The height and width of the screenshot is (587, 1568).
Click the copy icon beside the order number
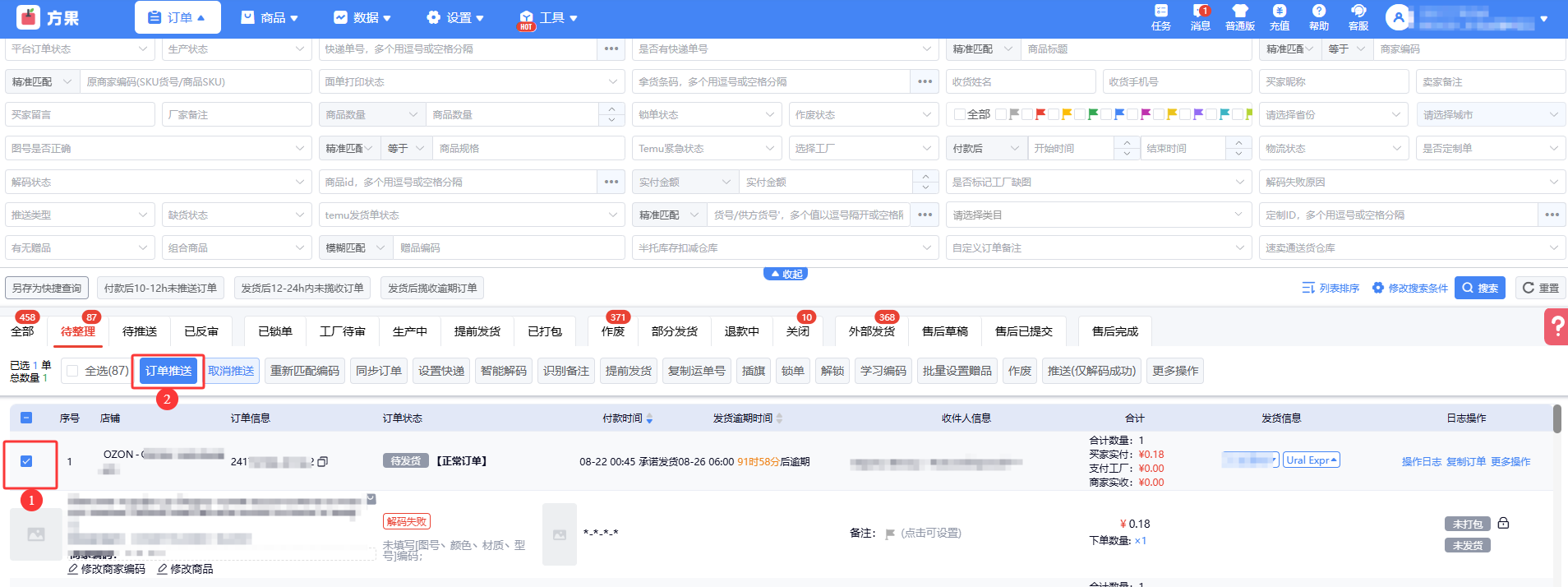323,462
